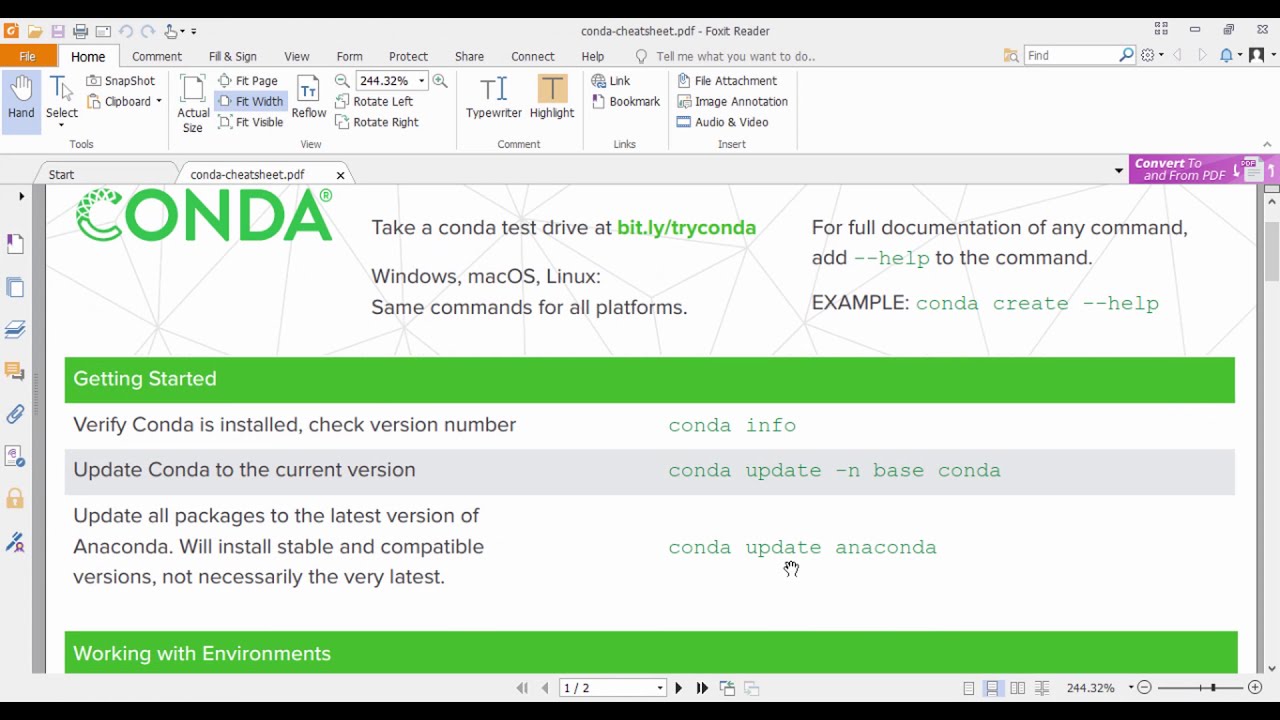Insert Audio & Video

(722, 122)
